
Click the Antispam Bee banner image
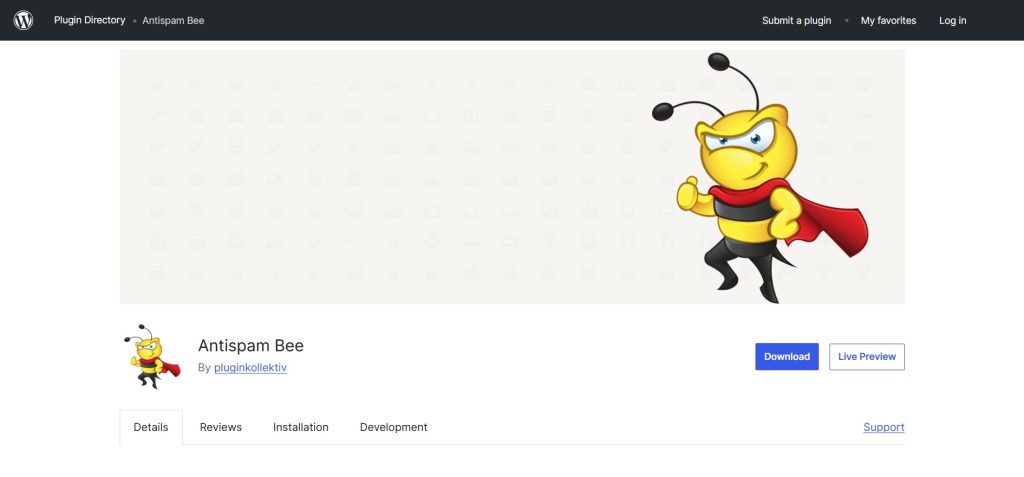pos(512,176)
